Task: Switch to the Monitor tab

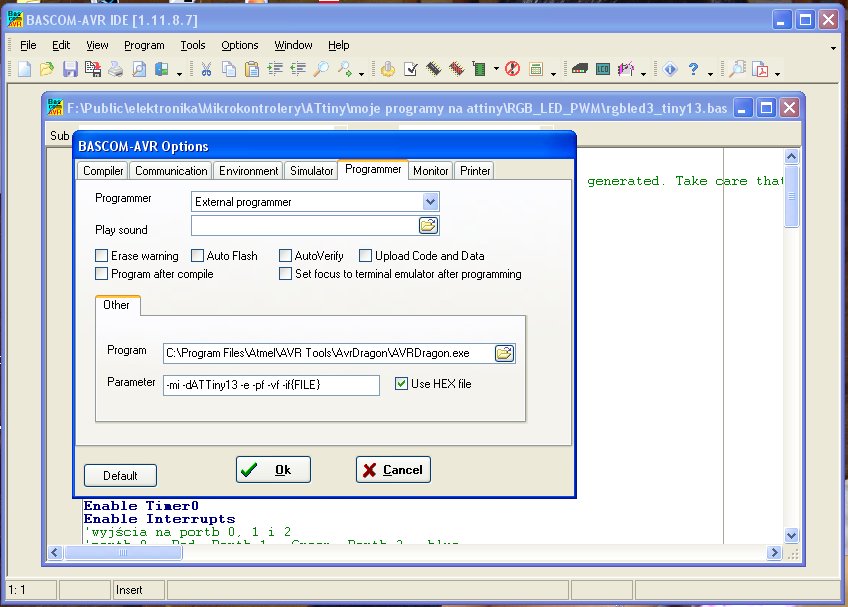Action: coord(430,171)
